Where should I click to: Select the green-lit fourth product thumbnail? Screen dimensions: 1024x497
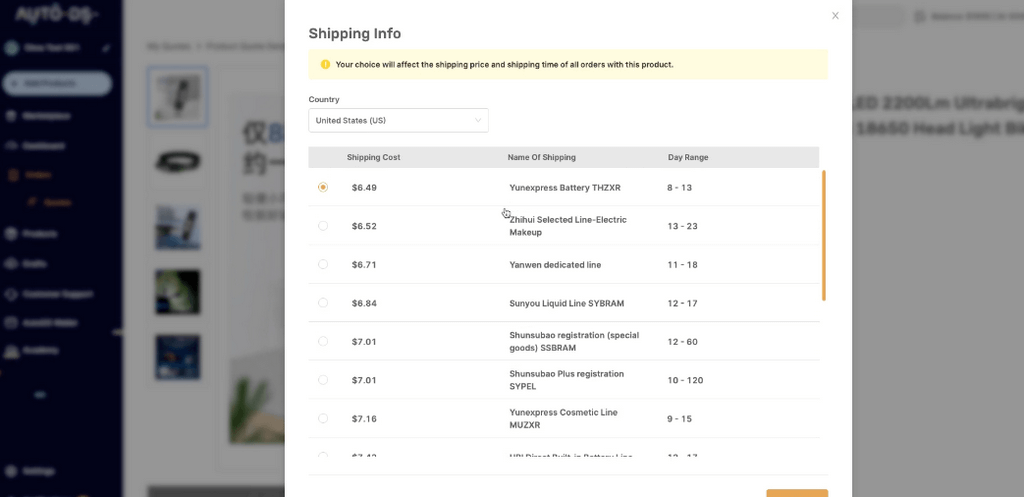(178, 292)
